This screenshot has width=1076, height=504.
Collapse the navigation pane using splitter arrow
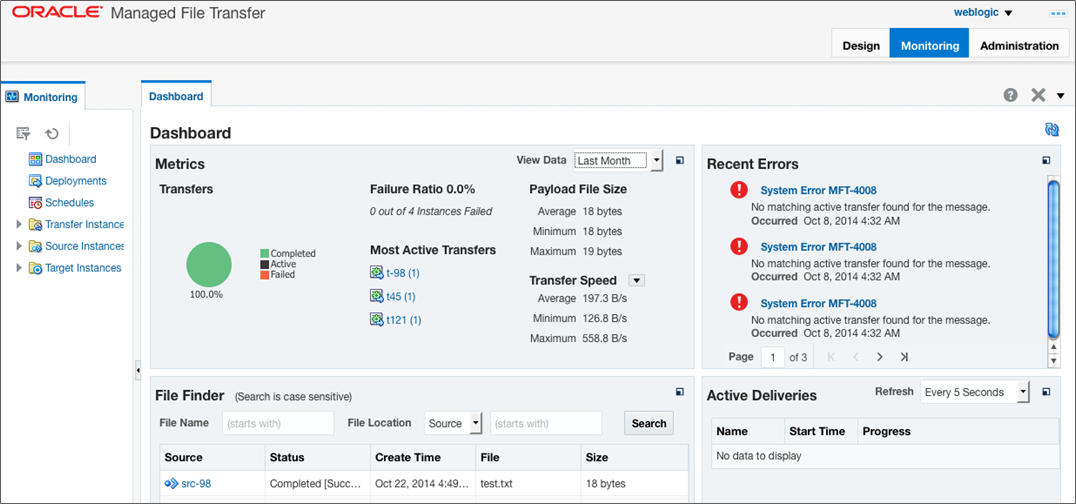(x=138, y=370)
